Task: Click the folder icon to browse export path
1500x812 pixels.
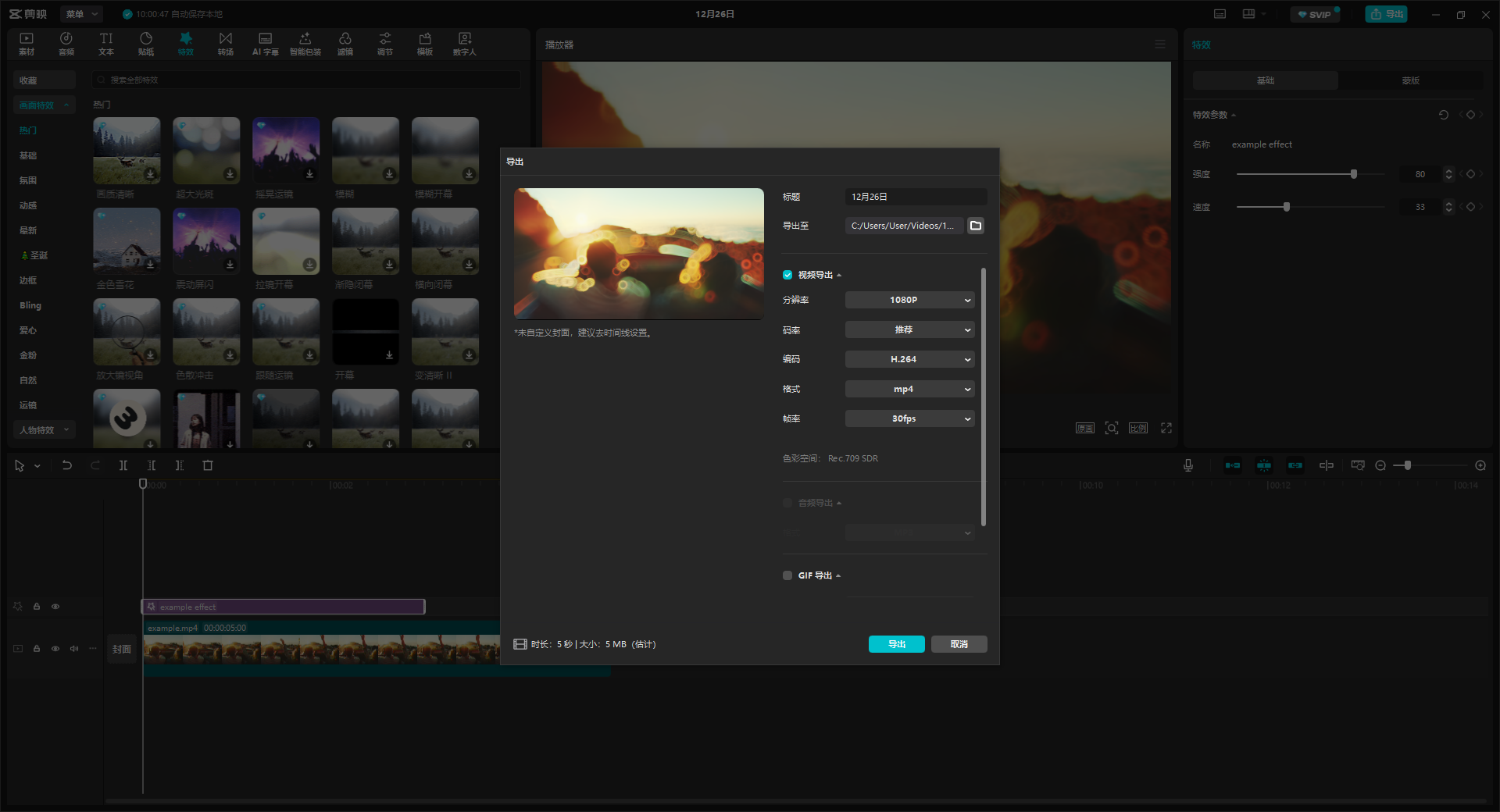Action: click(976, 226)
